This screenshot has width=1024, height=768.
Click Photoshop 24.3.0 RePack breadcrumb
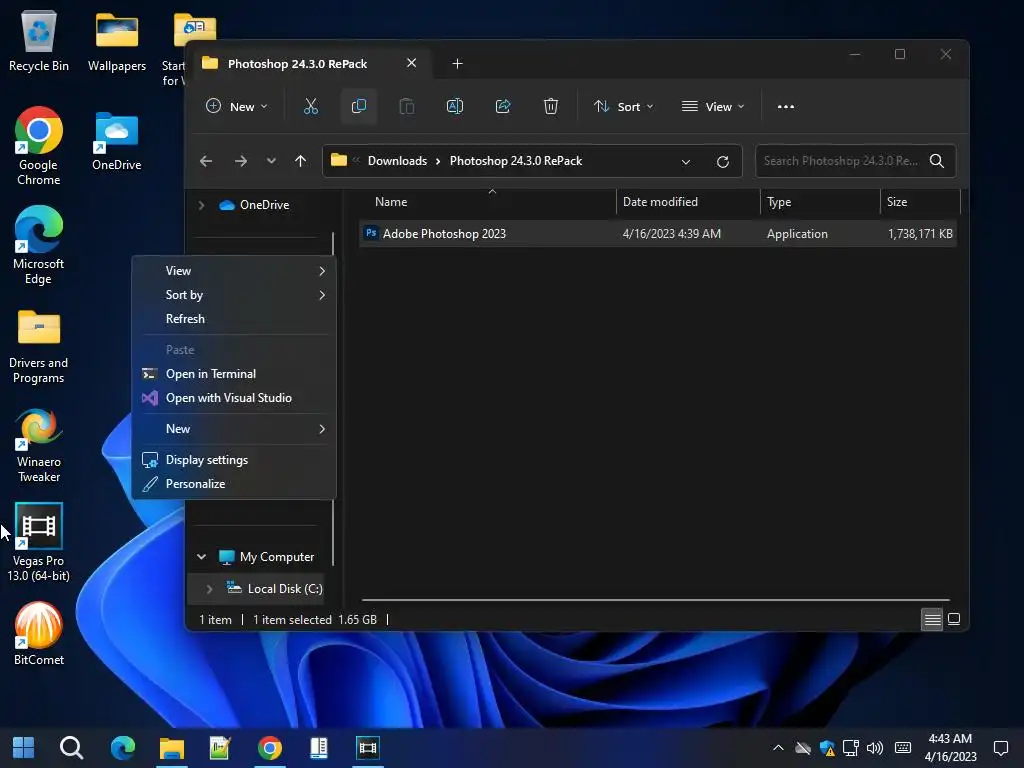515,161
